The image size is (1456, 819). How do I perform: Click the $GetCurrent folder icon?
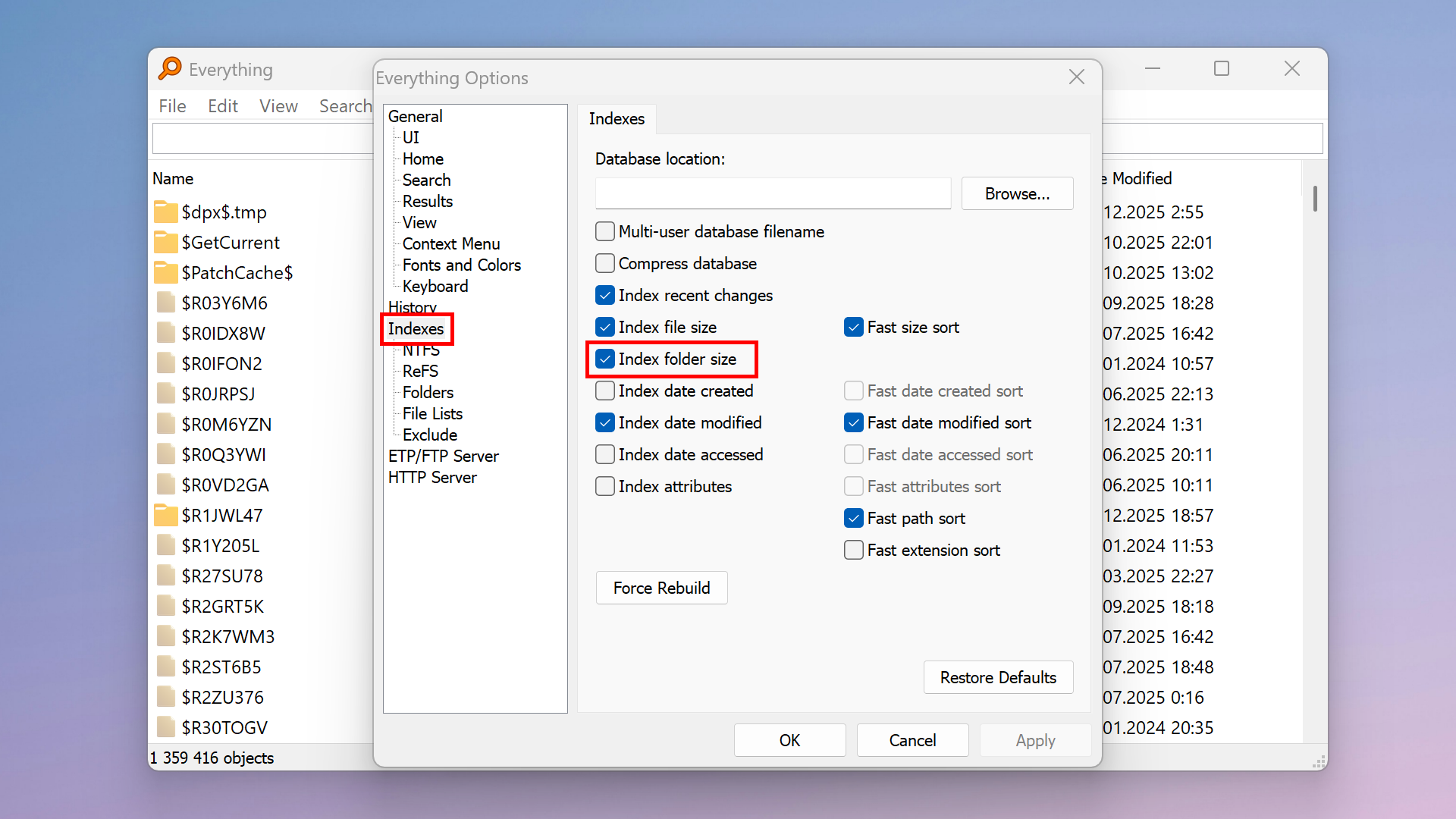(165, 242)
